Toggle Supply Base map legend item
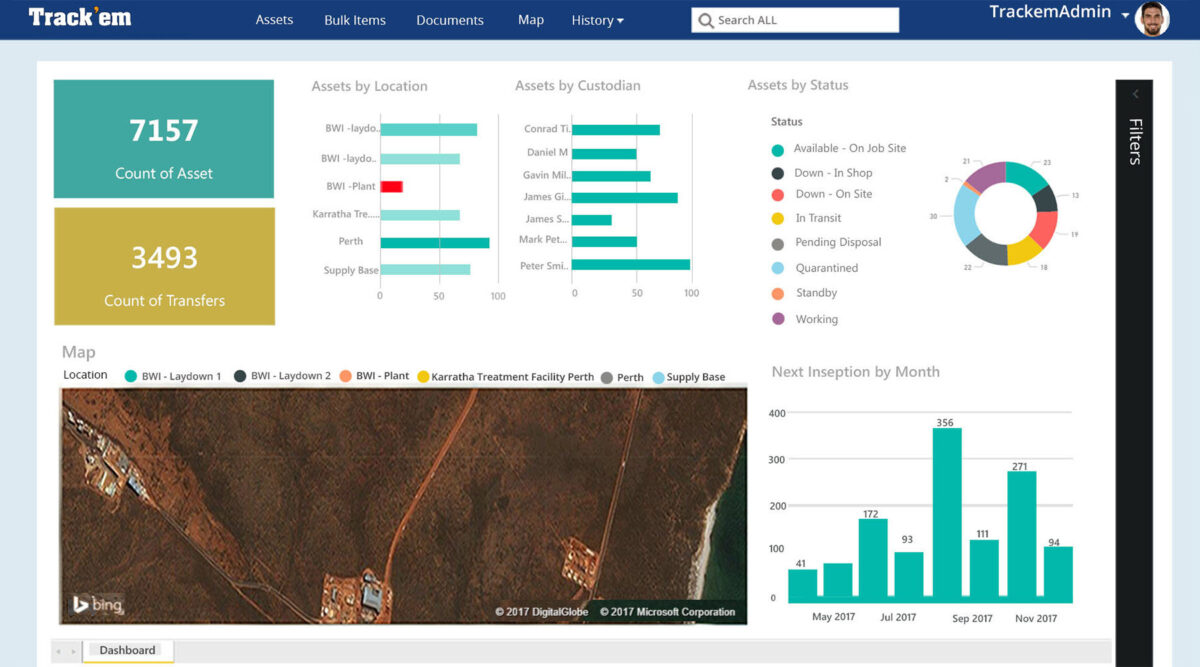 [658, 377]
